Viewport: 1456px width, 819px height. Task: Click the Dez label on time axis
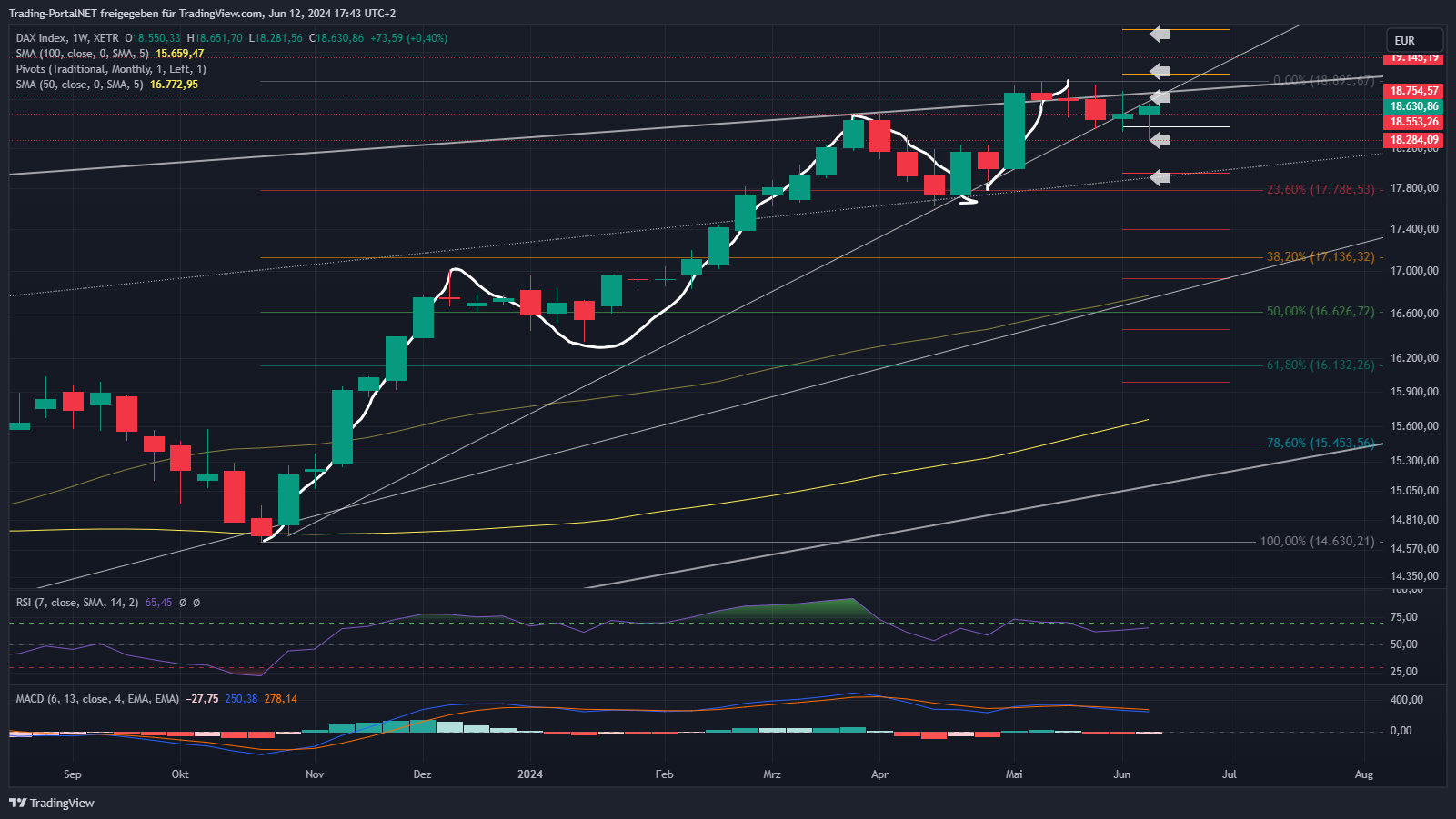click(x=422, y=774)
